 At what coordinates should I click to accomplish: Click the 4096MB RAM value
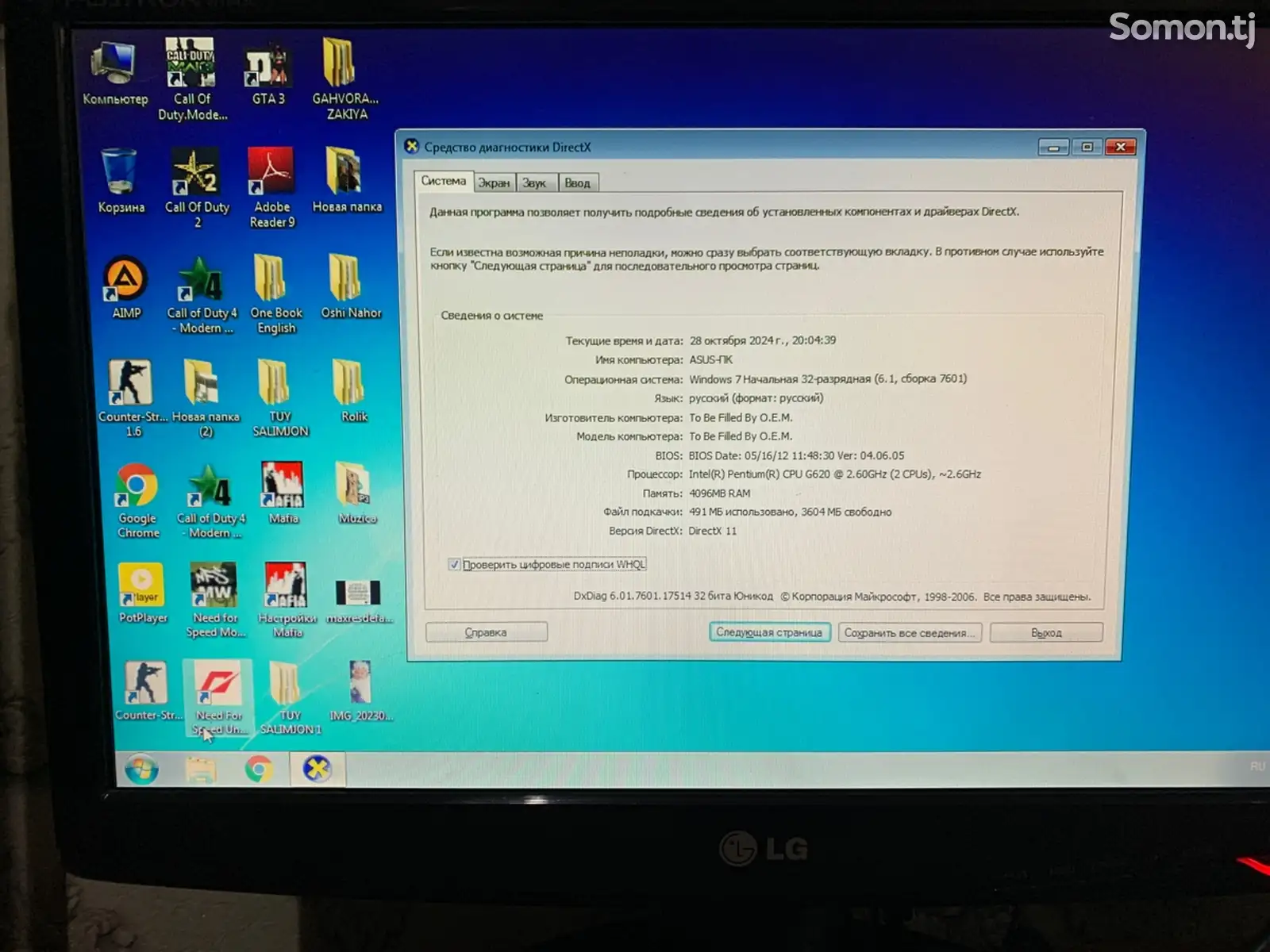[719, 493]
